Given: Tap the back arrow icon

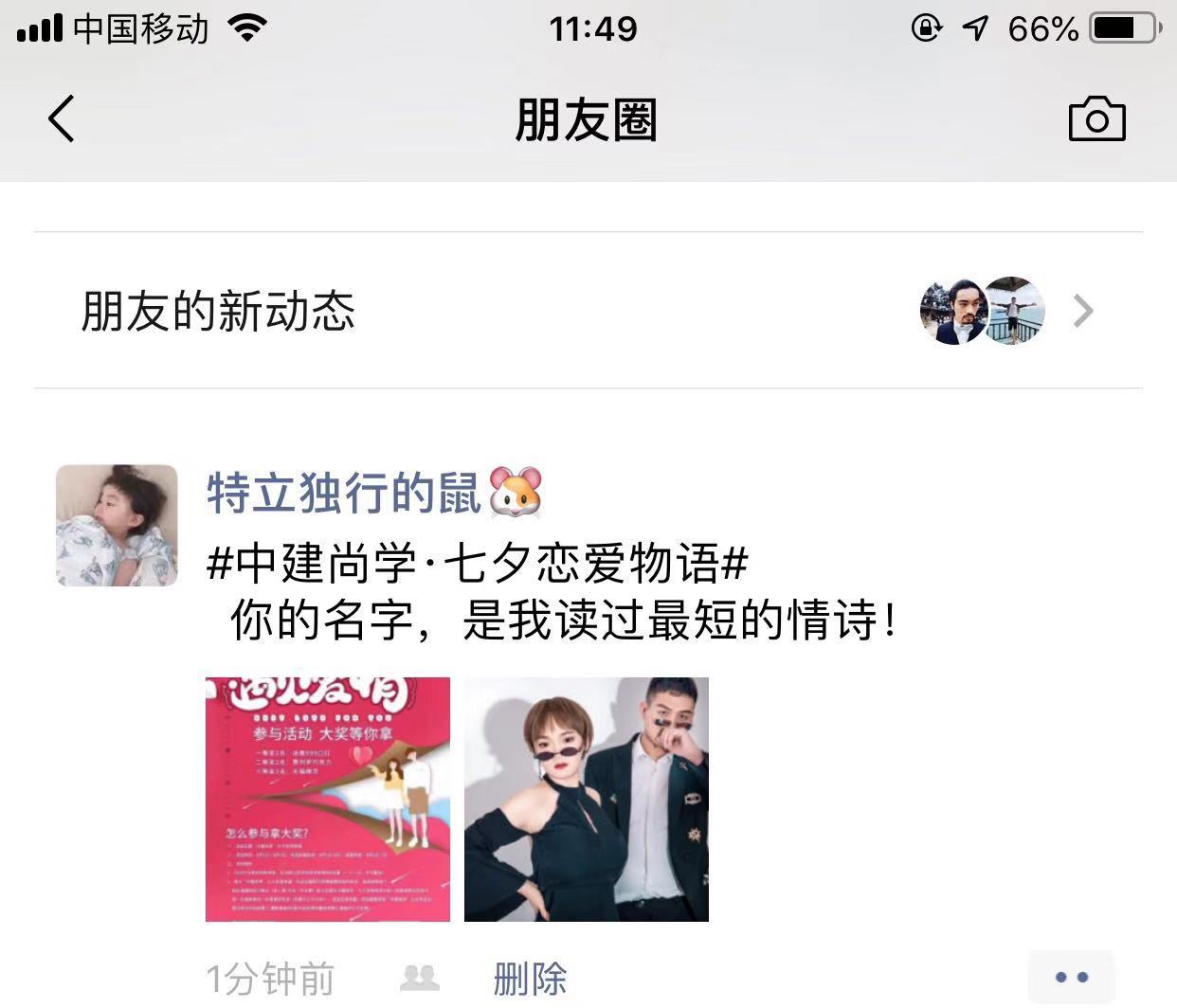Looking at the screenshot, I should (62, 119).
